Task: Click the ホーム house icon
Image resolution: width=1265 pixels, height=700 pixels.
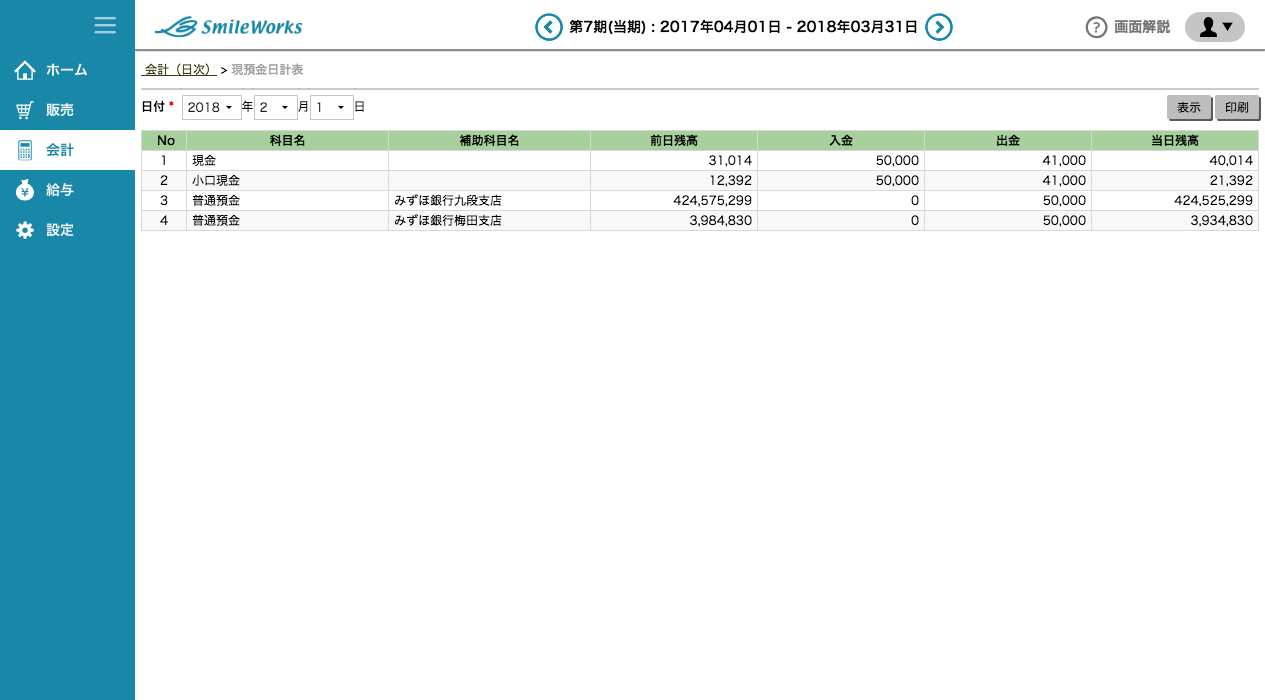Action: click(x=25, y=70)
